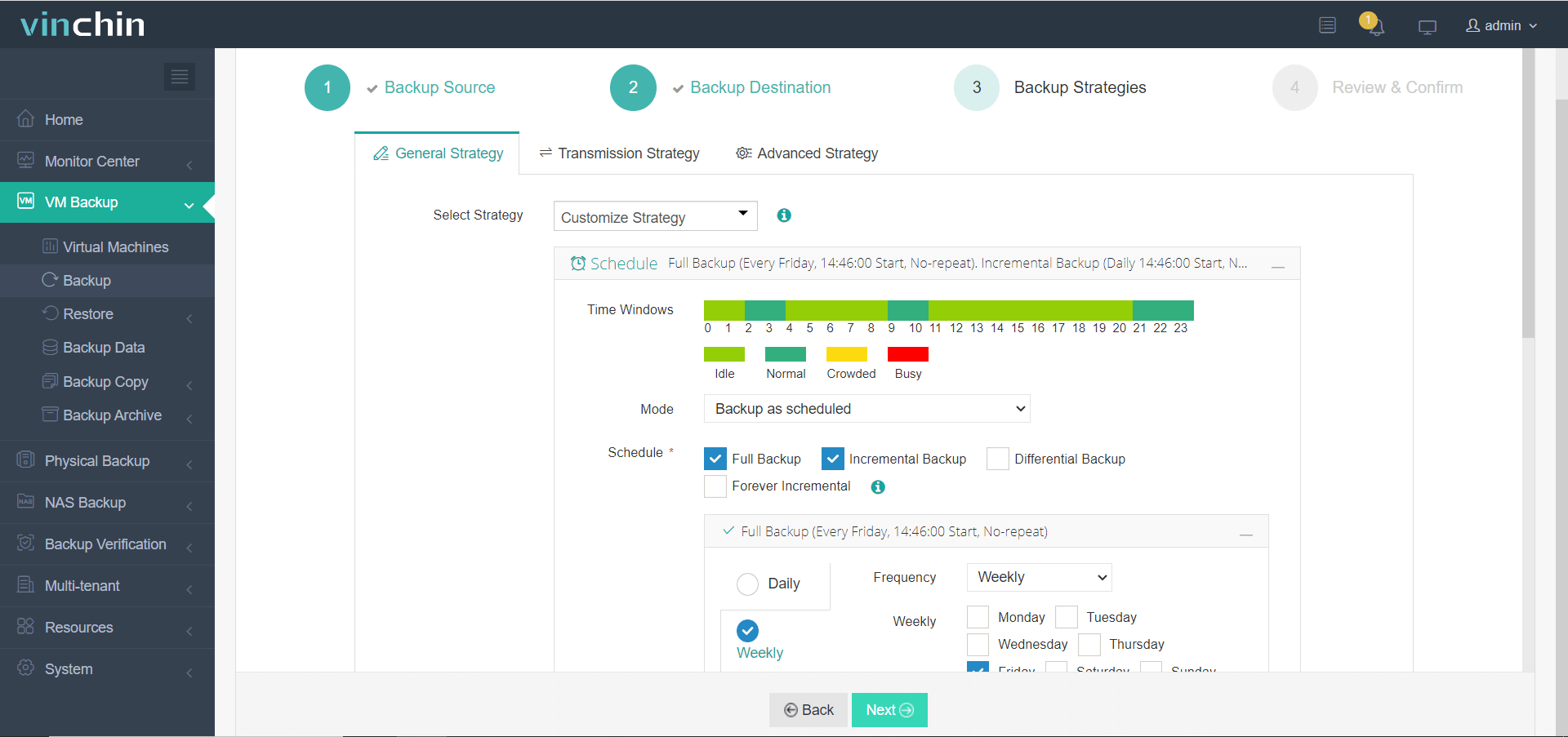Switch to Transmission Strategy tab
The height and width of the screenshot is (737, 1568).
click(x=620, y=153)
